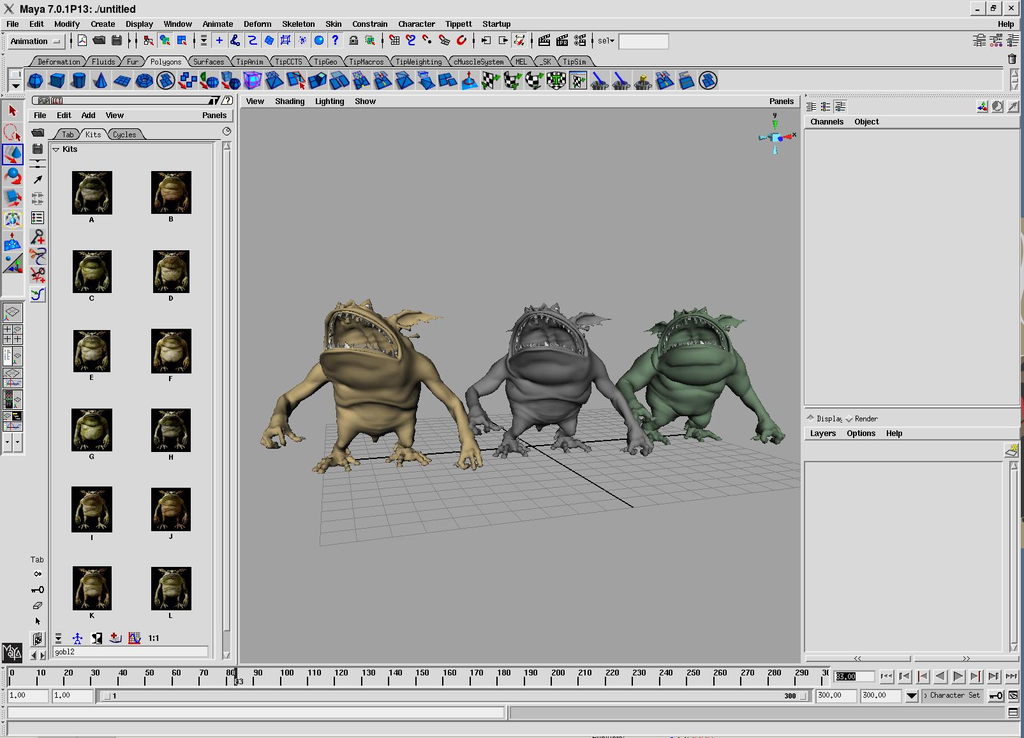This screenshot has height=738, width=1024.
Task: Choose the Scale tool in toolbox
Action: click(x=13, y=198)
